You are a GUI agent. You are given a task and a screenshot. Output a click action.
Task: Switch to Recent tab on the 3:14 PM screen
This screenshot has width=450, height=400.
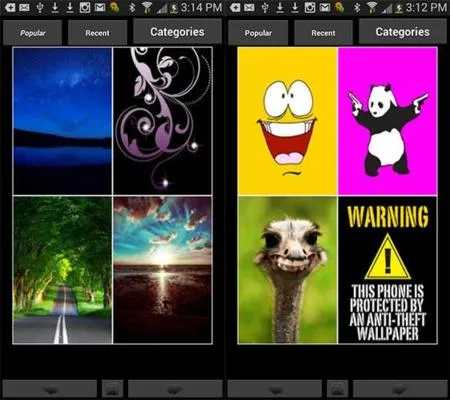(97, 33)
